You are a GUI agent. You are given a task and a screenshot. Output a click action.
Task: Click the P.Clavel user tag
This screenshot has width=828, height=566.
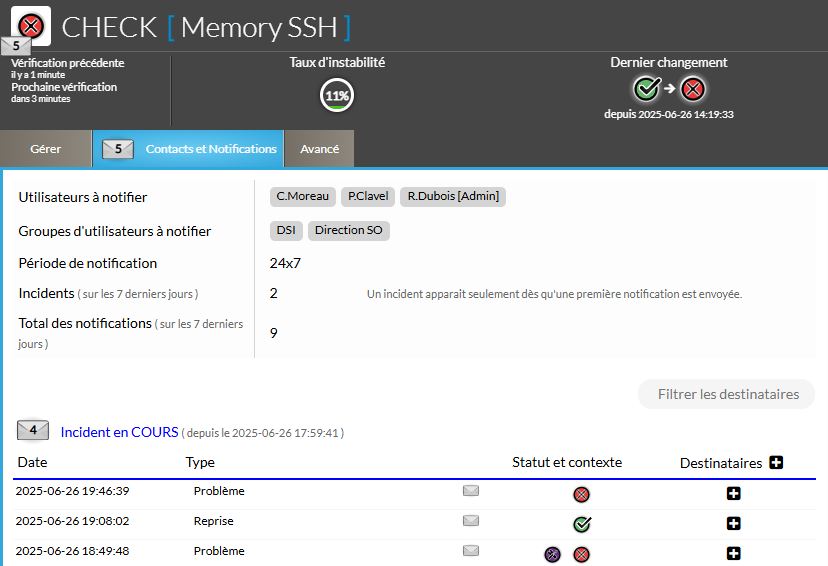[x=368, y=196]
